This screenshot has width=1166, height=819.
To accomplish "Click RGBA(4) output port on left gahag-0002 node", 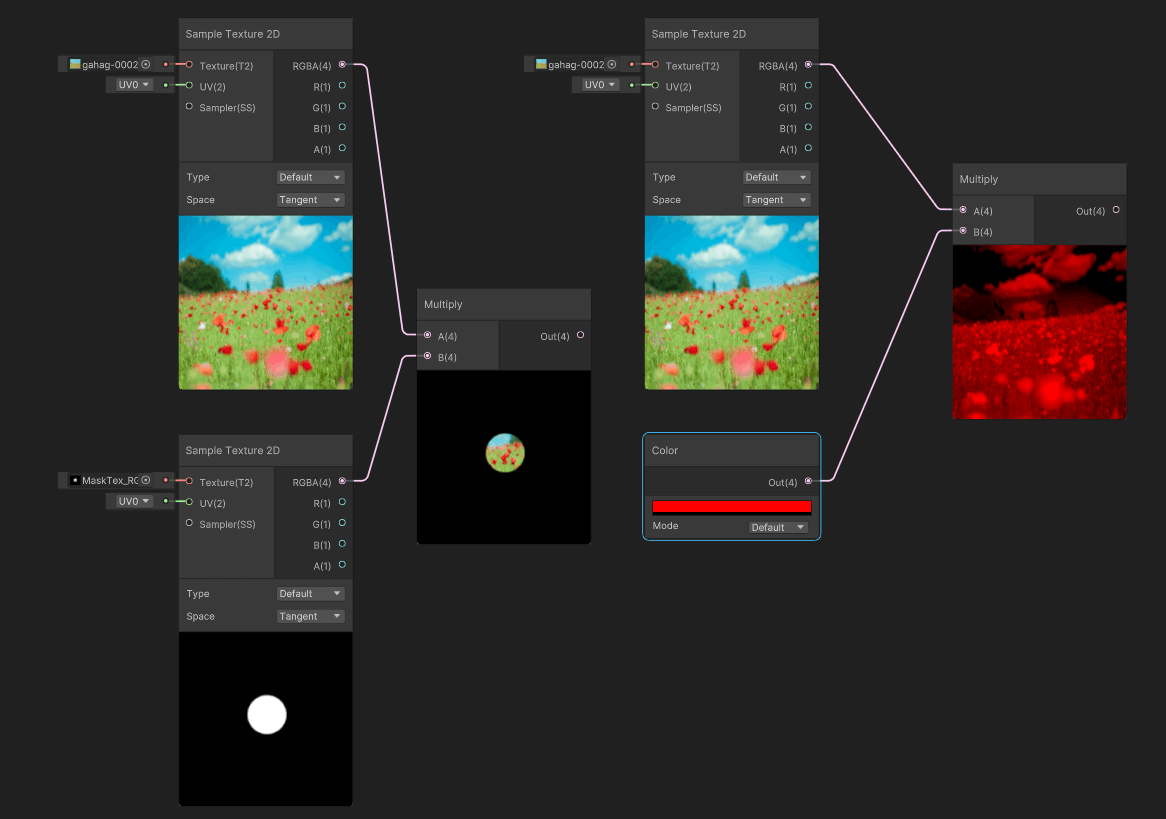I will [342, 65].
